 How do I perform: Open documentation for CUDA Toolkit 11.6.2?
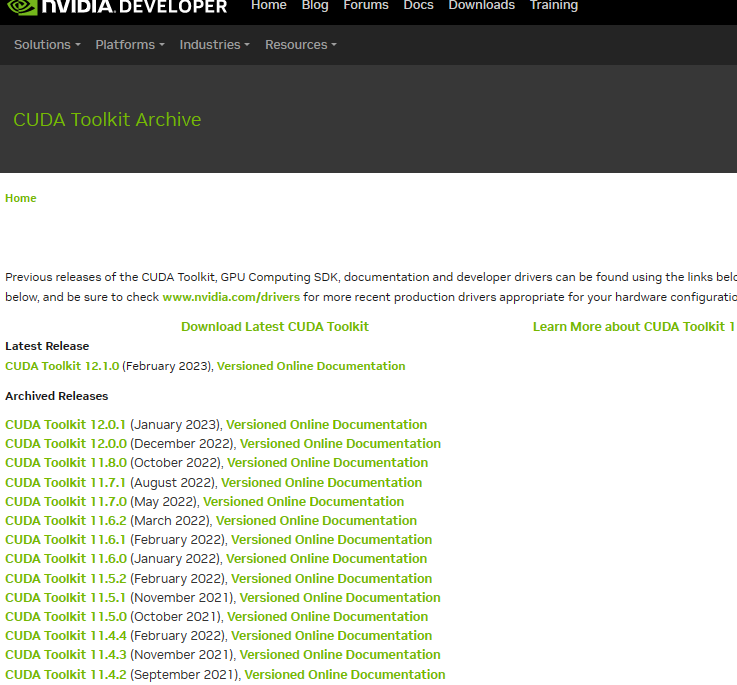click(x=316, y=520)
